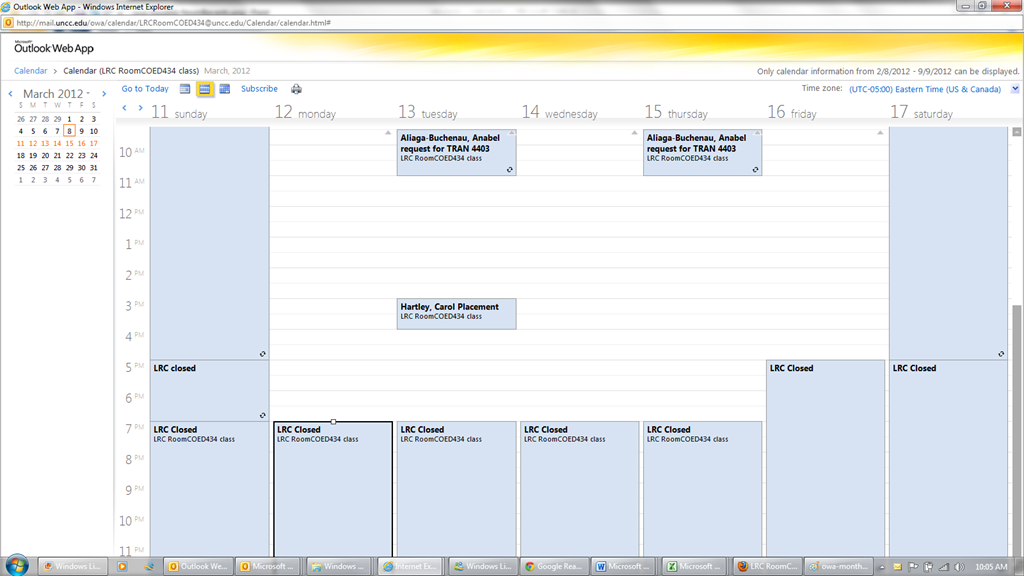Select March 15 in the mini calendar
Viewport: 1024px width, 576px height.
(69, 143)
